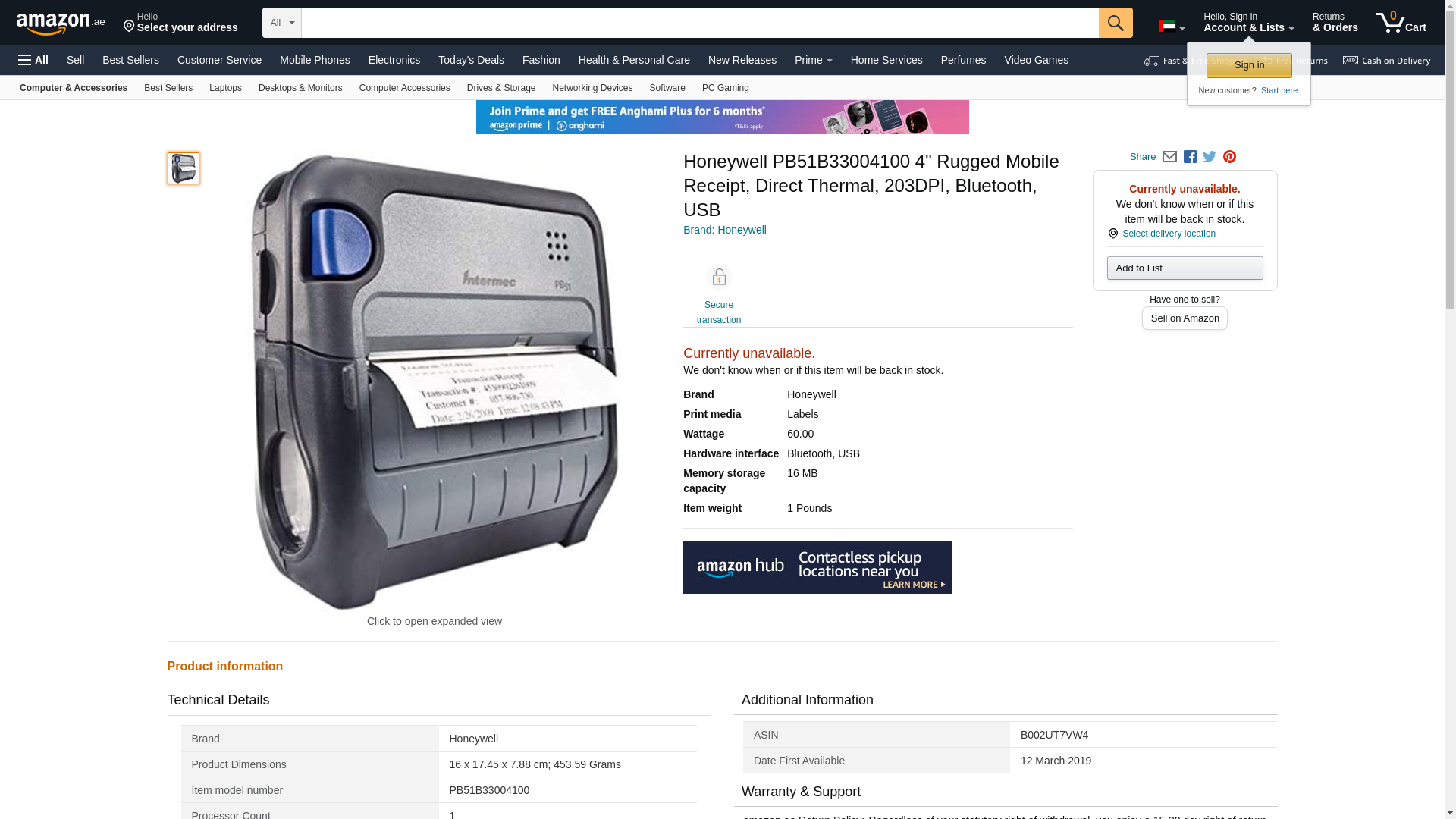
Task: Open Brand: Honeywell link
Action: click(x=724, y=230)
